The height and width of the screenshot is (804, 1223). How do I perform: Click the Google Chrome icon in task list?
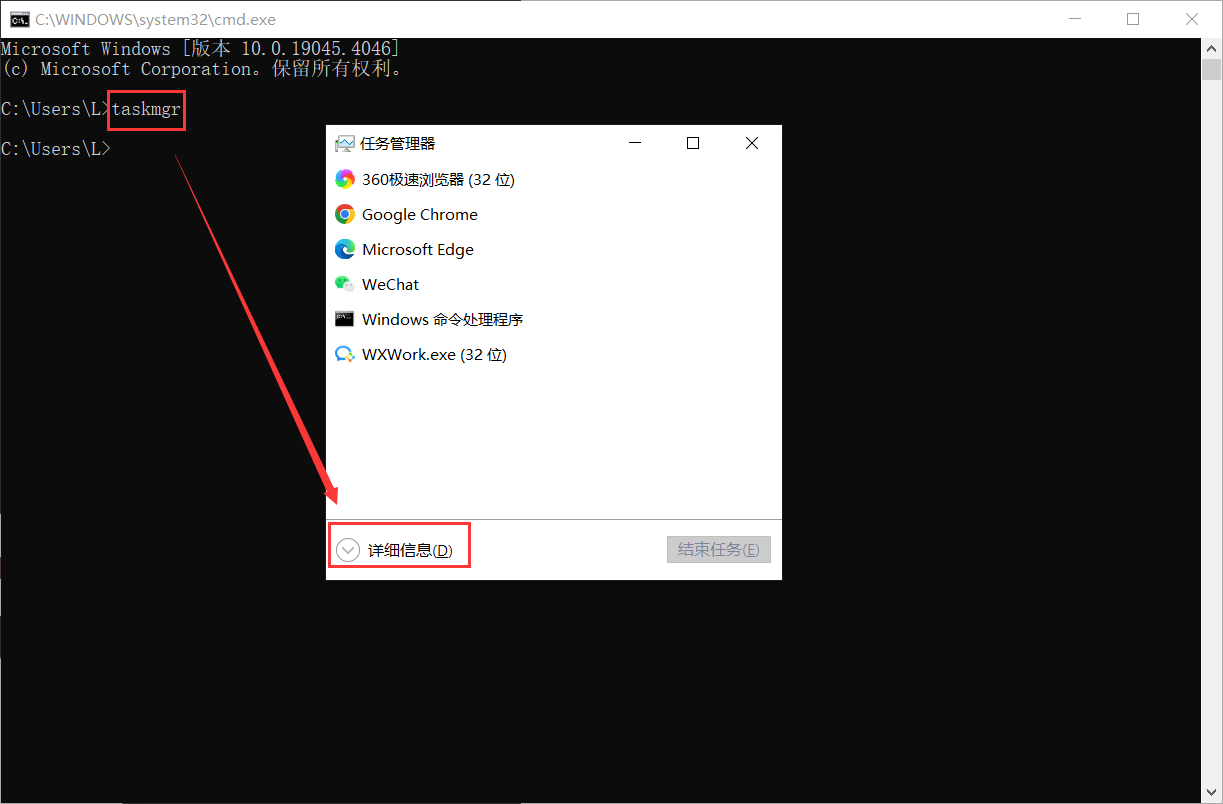345,214
